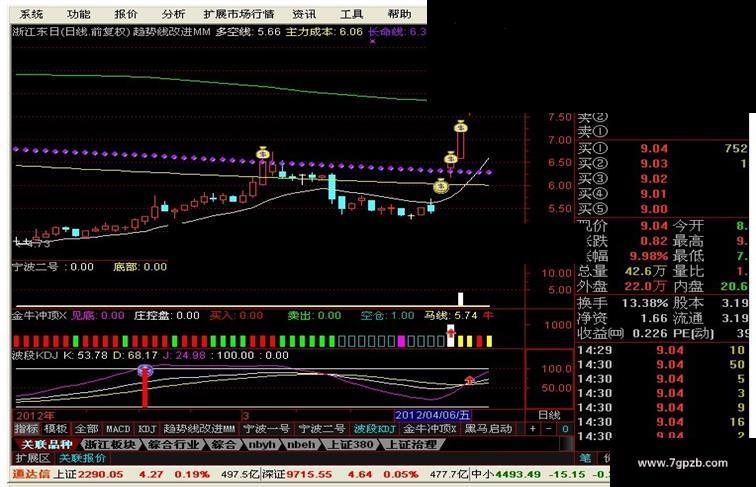Click the 买⑤ price 9.00
This screenshot has width=756, height=487.
click(x=654, y=209)
